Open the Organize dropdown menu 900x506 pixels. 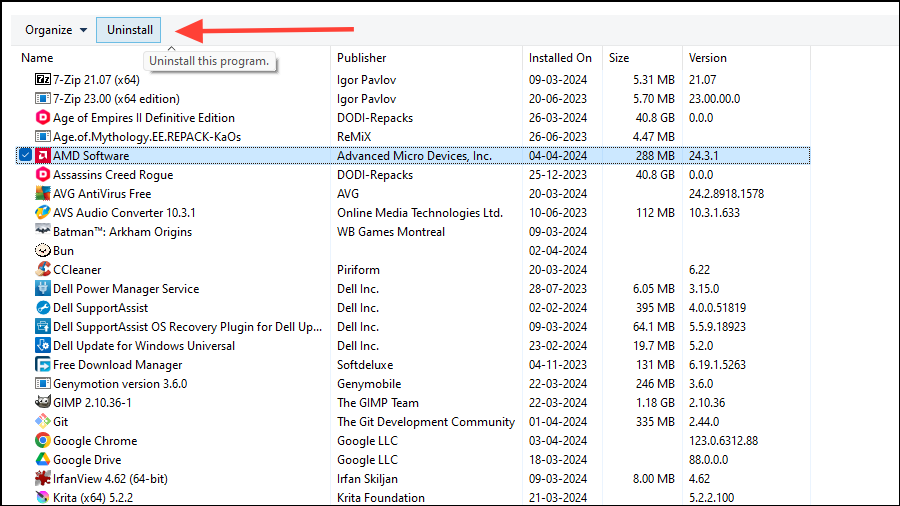point(56,30)
